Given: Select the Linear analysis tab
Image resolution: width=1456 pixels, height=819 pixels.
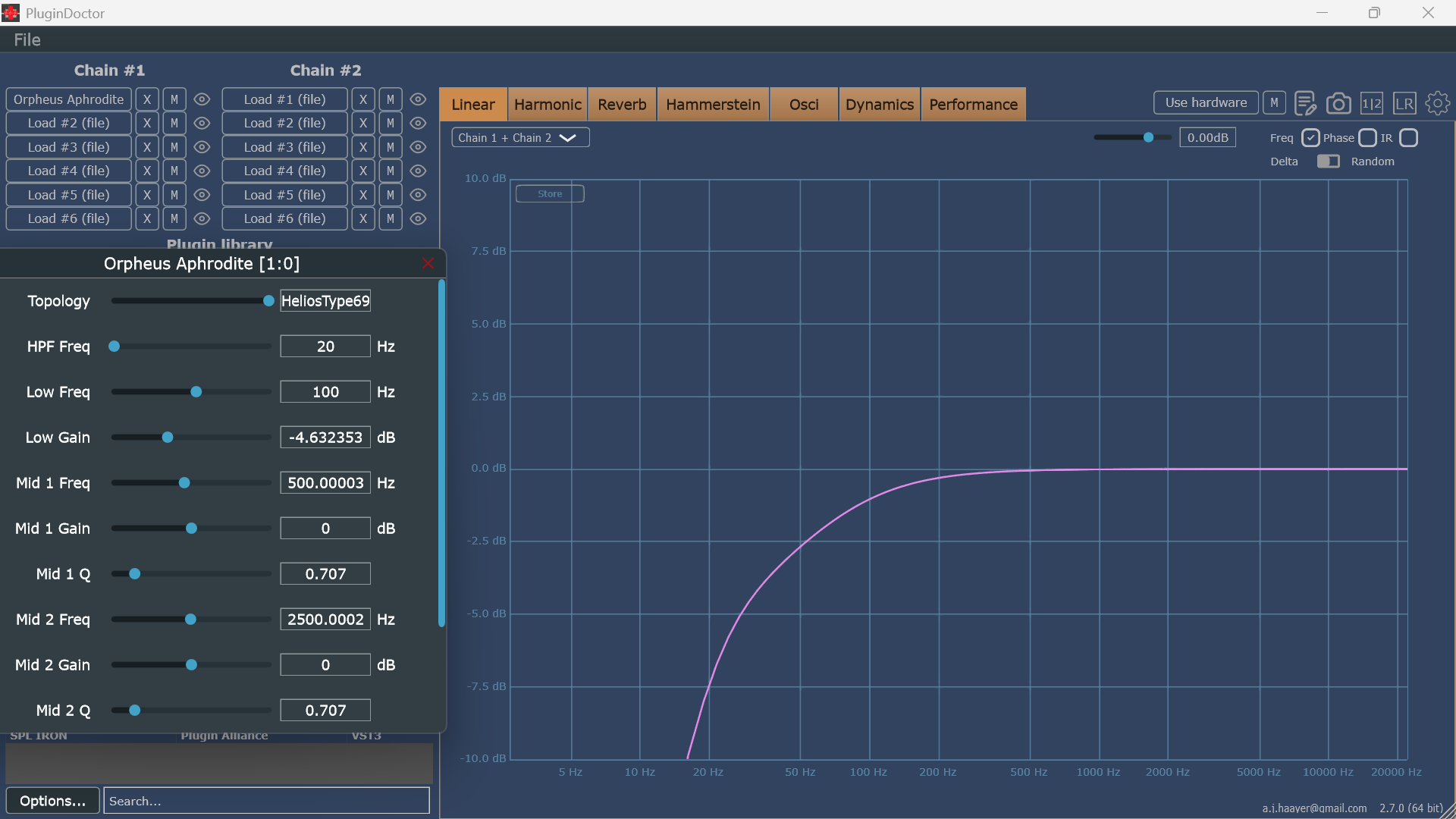Looking at the screenshot, I should [473, 105].
